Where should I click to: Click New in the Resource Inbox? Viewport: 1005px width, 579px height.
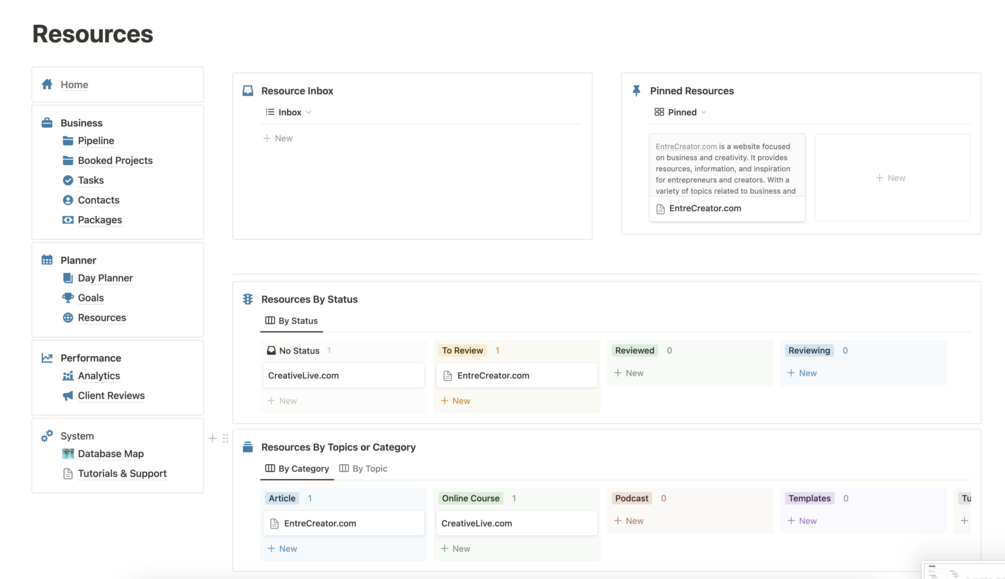coord(278,138)
